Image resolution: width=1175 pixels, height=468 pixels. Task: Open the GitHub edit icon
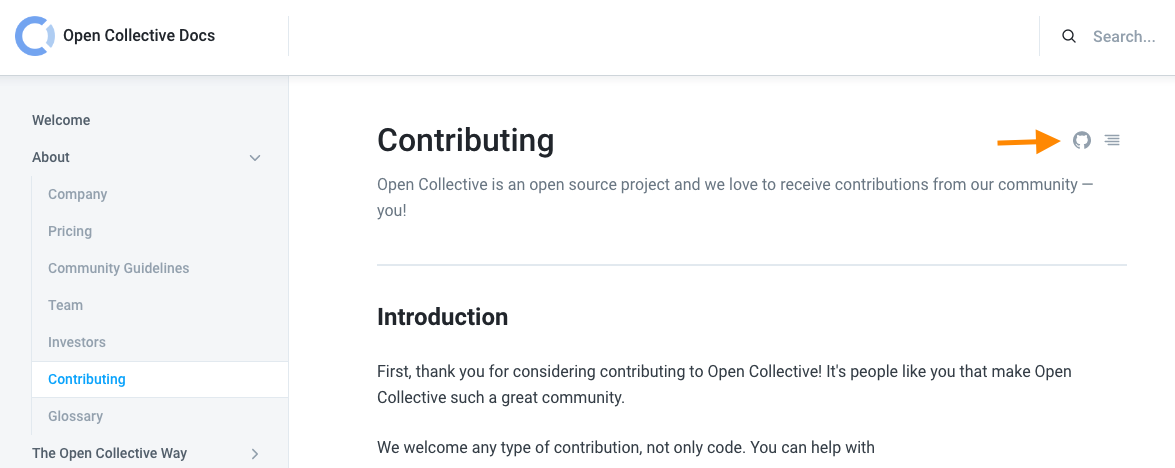(x=1082, y=140)
